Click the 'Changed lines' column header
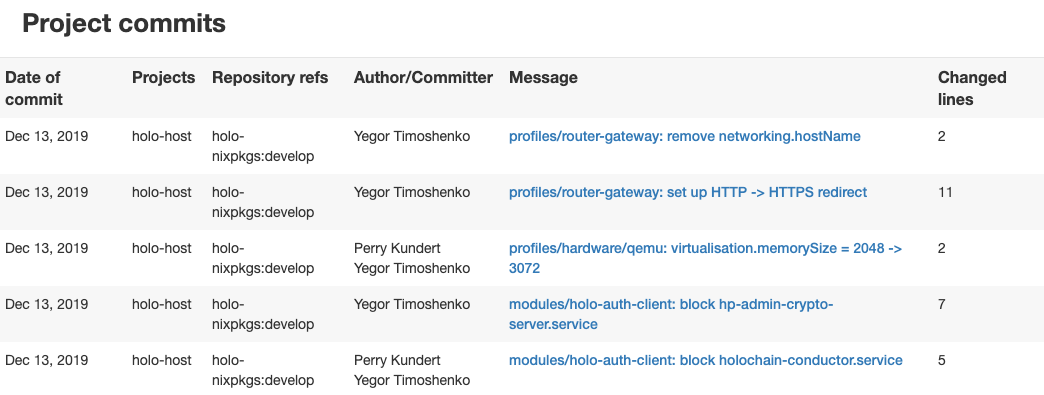1044x395 pixels. point(972,88)
